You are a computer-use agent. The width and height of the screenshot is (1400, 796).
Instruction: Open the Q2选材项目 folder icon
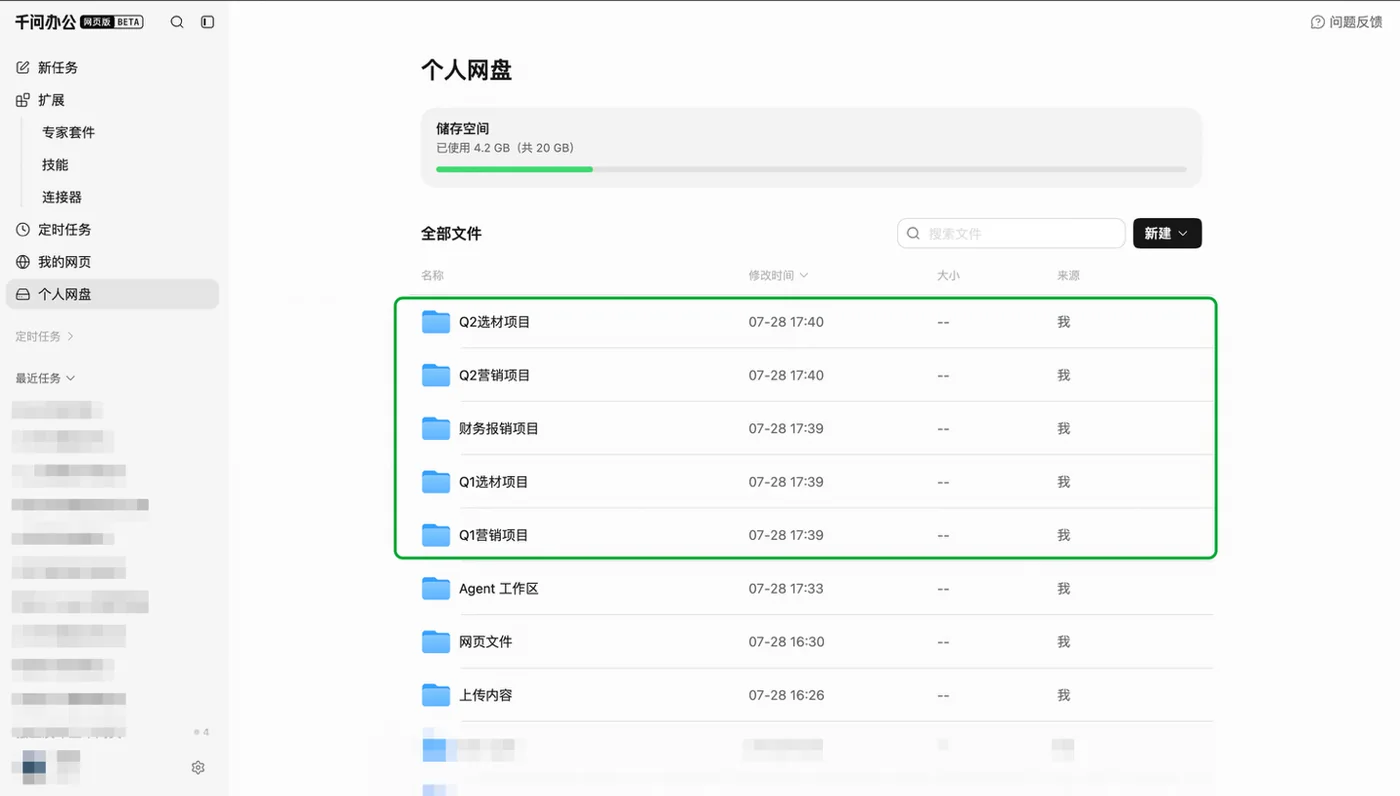[436, 322]
